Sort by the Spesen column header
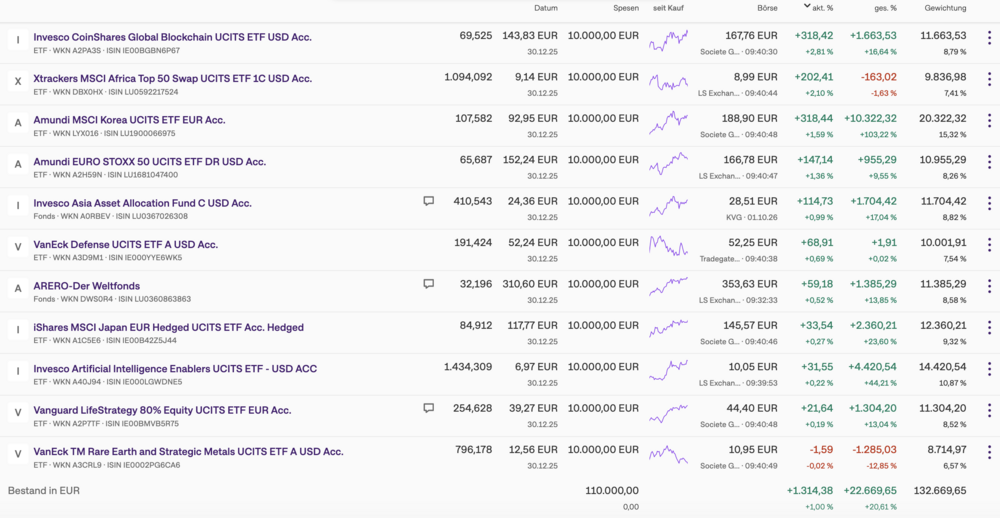Viewport: 1000px width, 518px height. pos(626,8)
